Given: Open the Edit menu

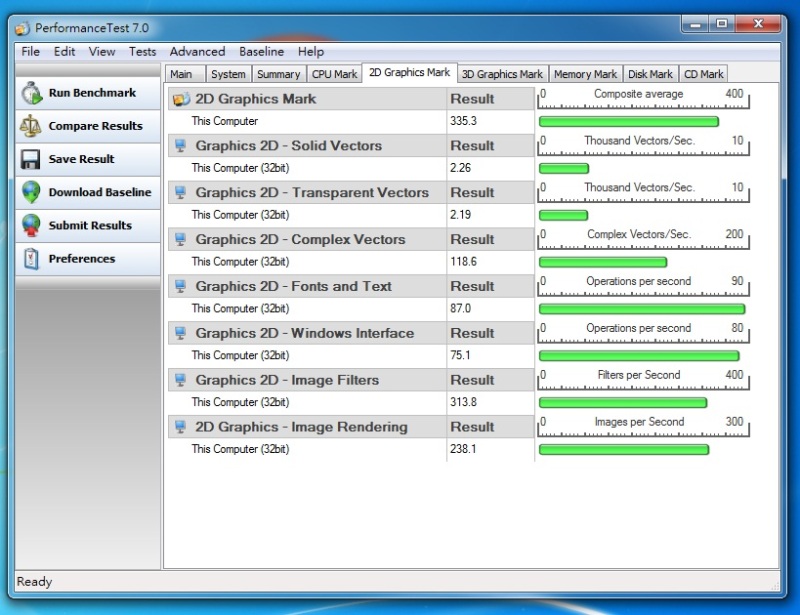Looking at the screenshot, I should (64, 52).
